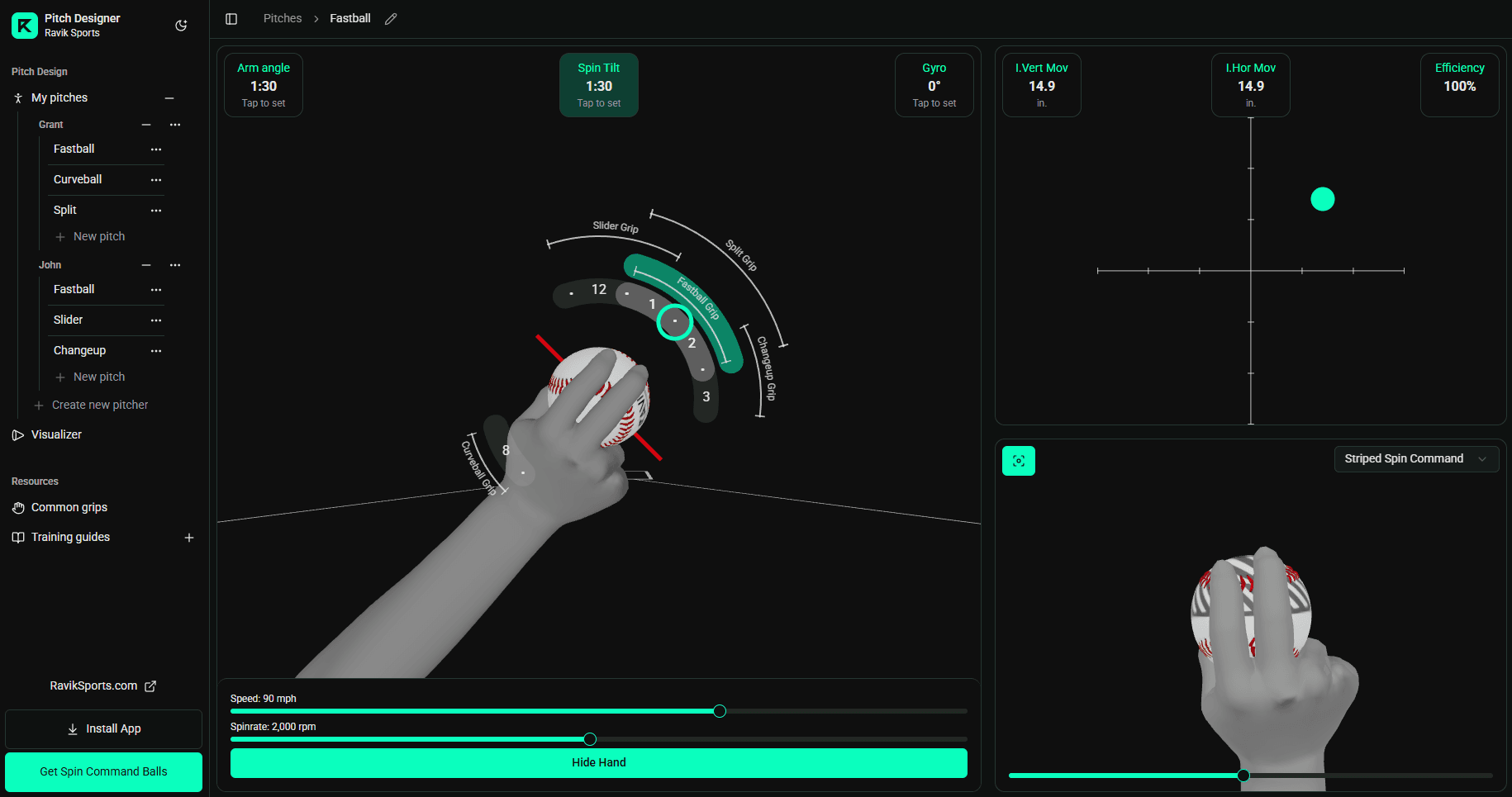Click the external link icon beside RavikSports.com
The image size is (1512, 797).
point(150,686)
